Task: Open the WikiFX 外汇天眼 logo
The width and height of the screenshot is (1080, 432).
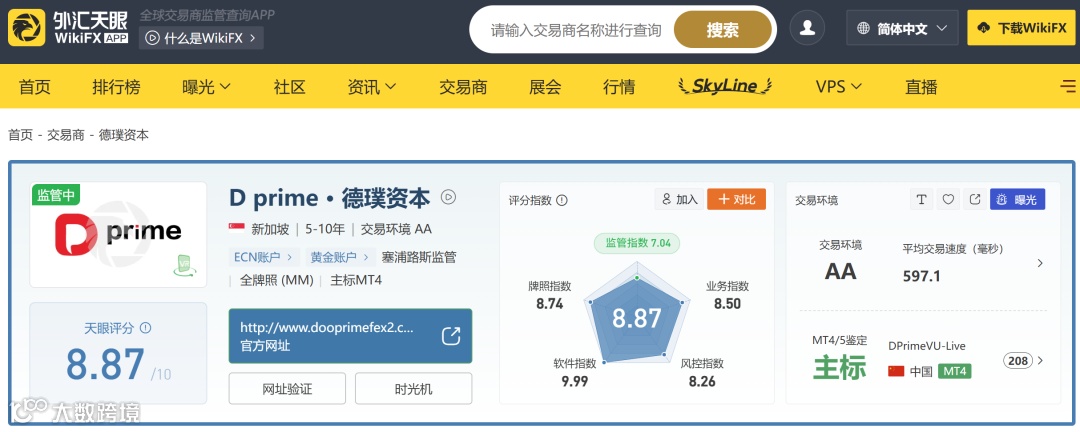Action: coord(68,28)
